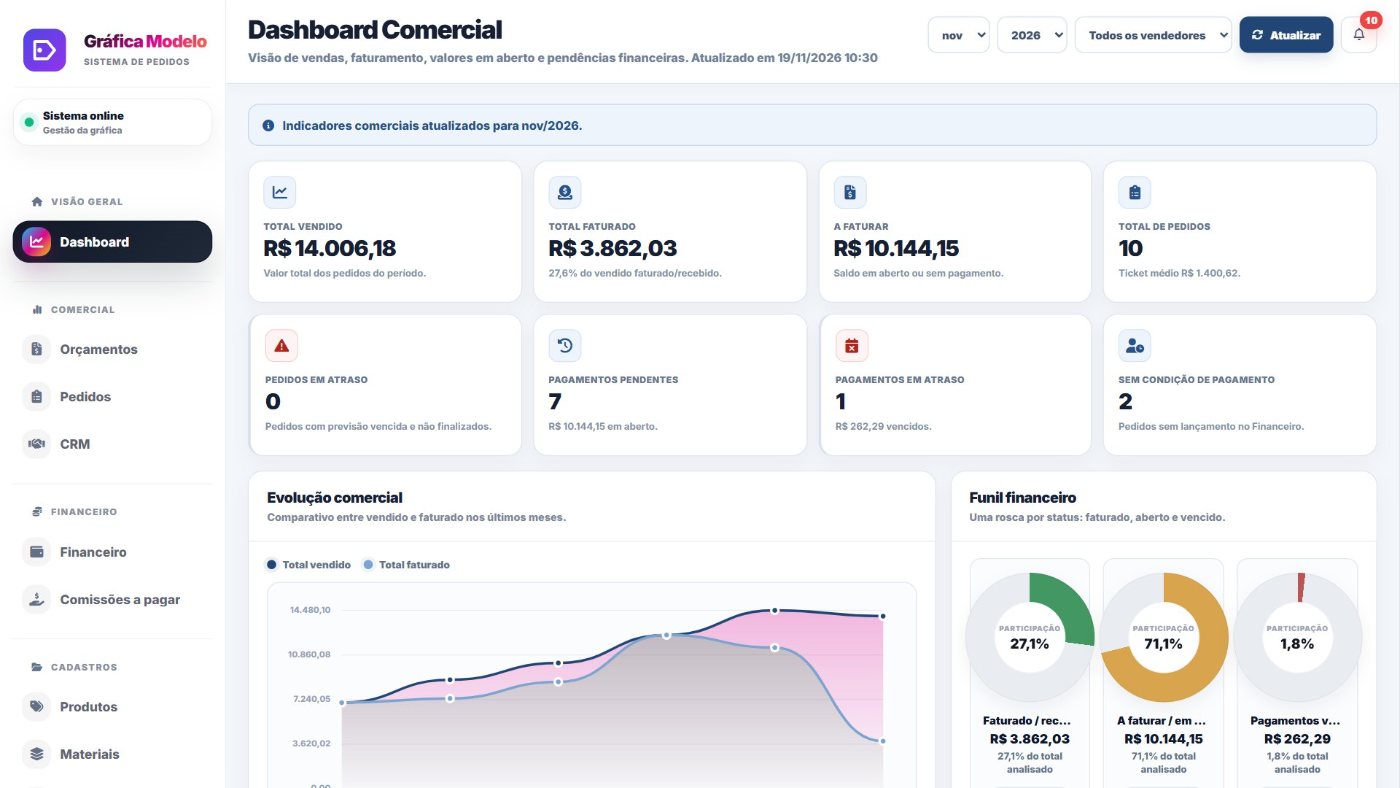Image resolution: width=1400 pixels, height=788 pixels.
Task: Click the Pagamentos vencidos donut chart
Action: [x=1297, y=637]
